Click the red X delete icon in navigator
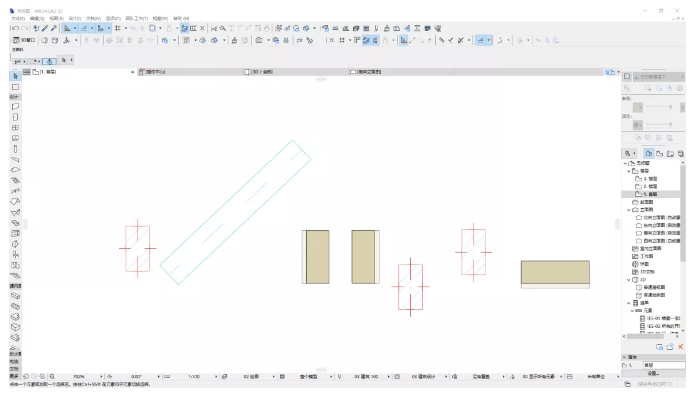Viewport: 695px width, 393px height. [681, 347]
